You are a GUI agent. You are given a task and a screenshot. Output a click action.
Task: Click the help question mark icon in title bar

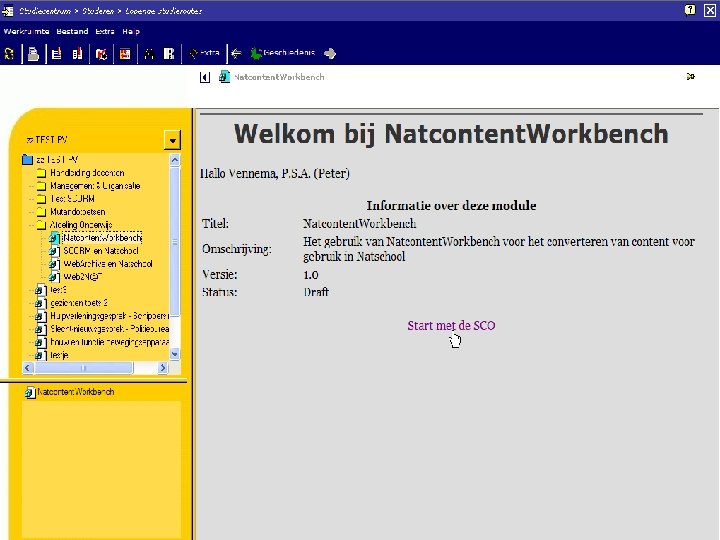[690, 10]
